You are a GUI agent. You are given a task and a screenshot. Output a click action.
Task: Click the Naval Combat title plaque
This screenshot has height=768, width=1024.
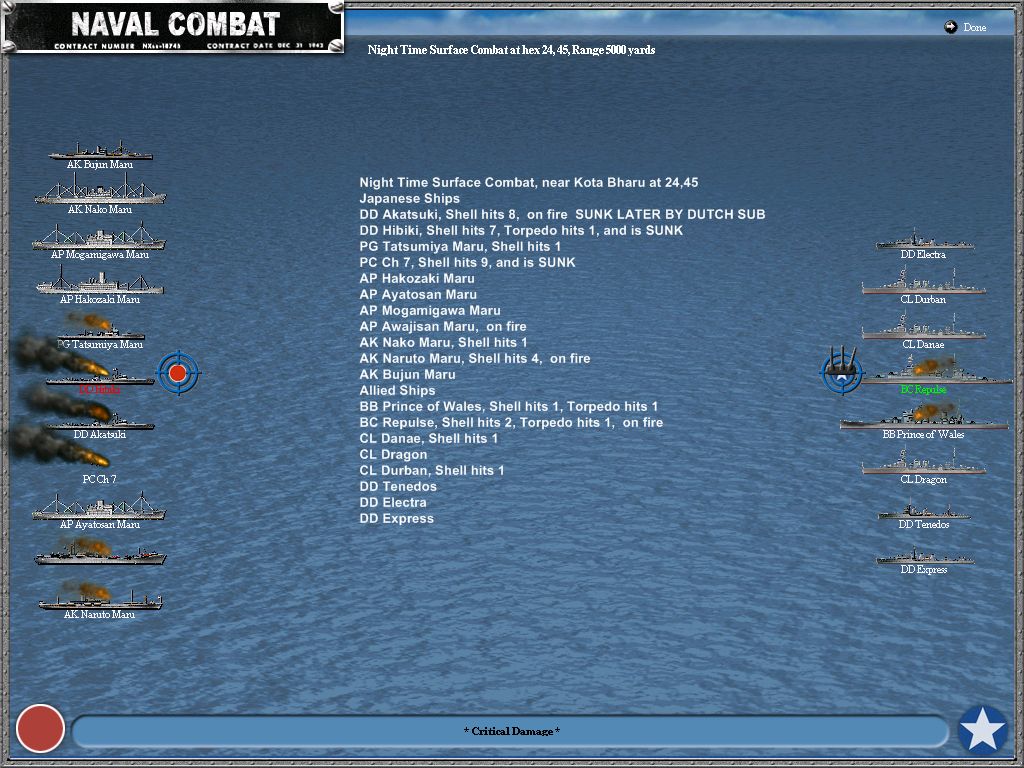(173, 27)
